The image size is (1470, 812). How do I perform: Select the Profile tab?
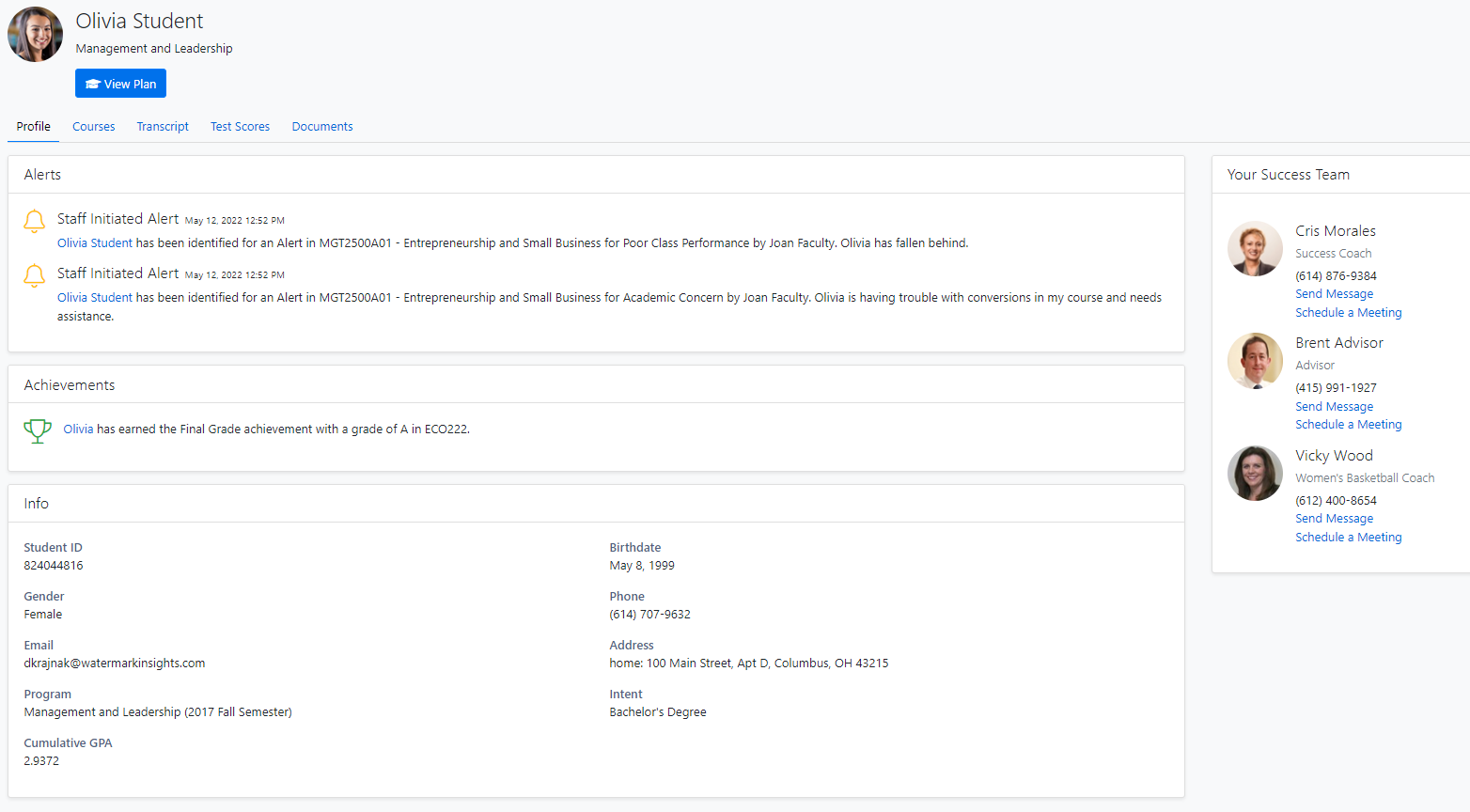click(33, 126)
